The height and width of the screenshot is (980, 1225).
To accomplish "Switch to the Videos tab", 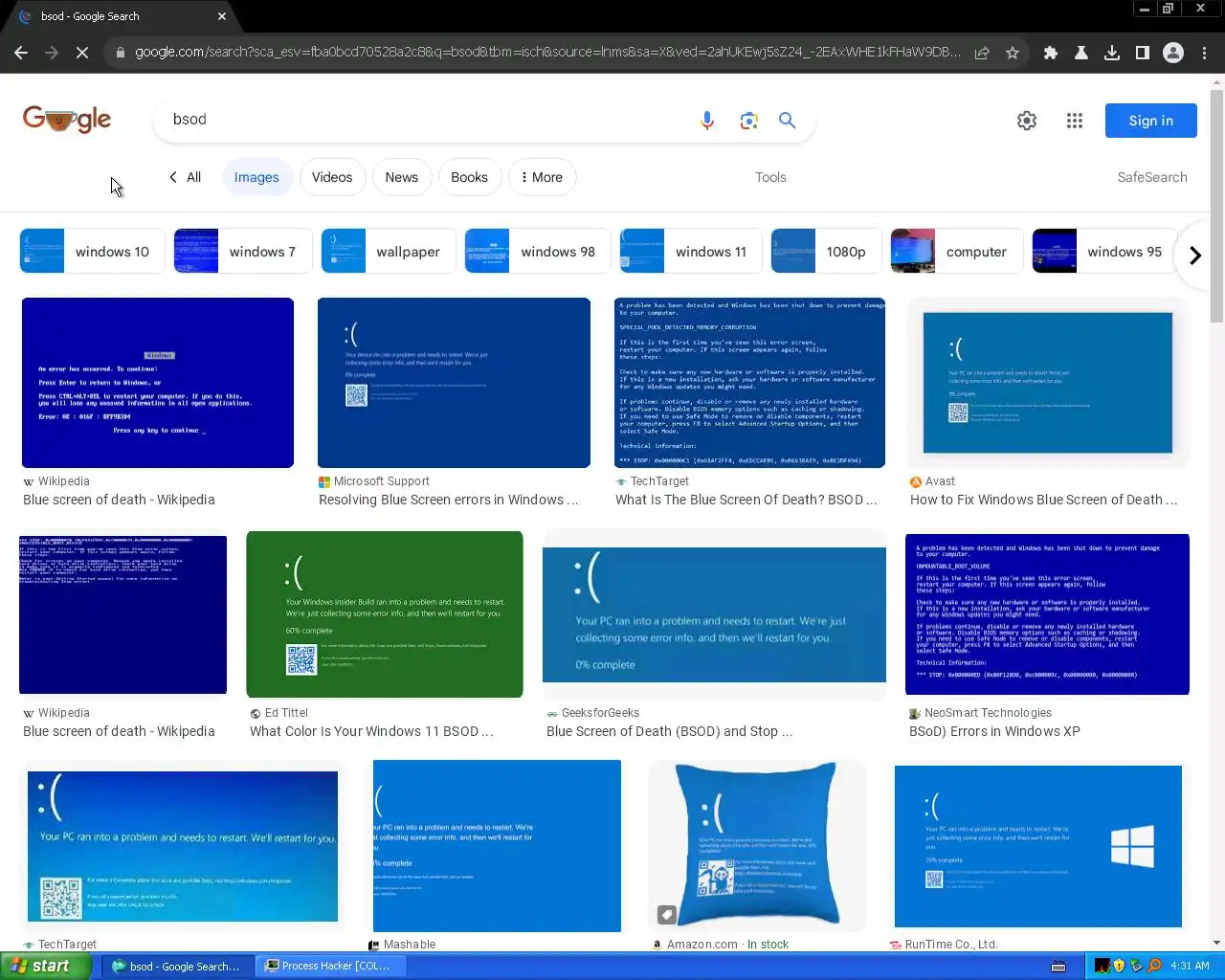I will tap(332, 177).
